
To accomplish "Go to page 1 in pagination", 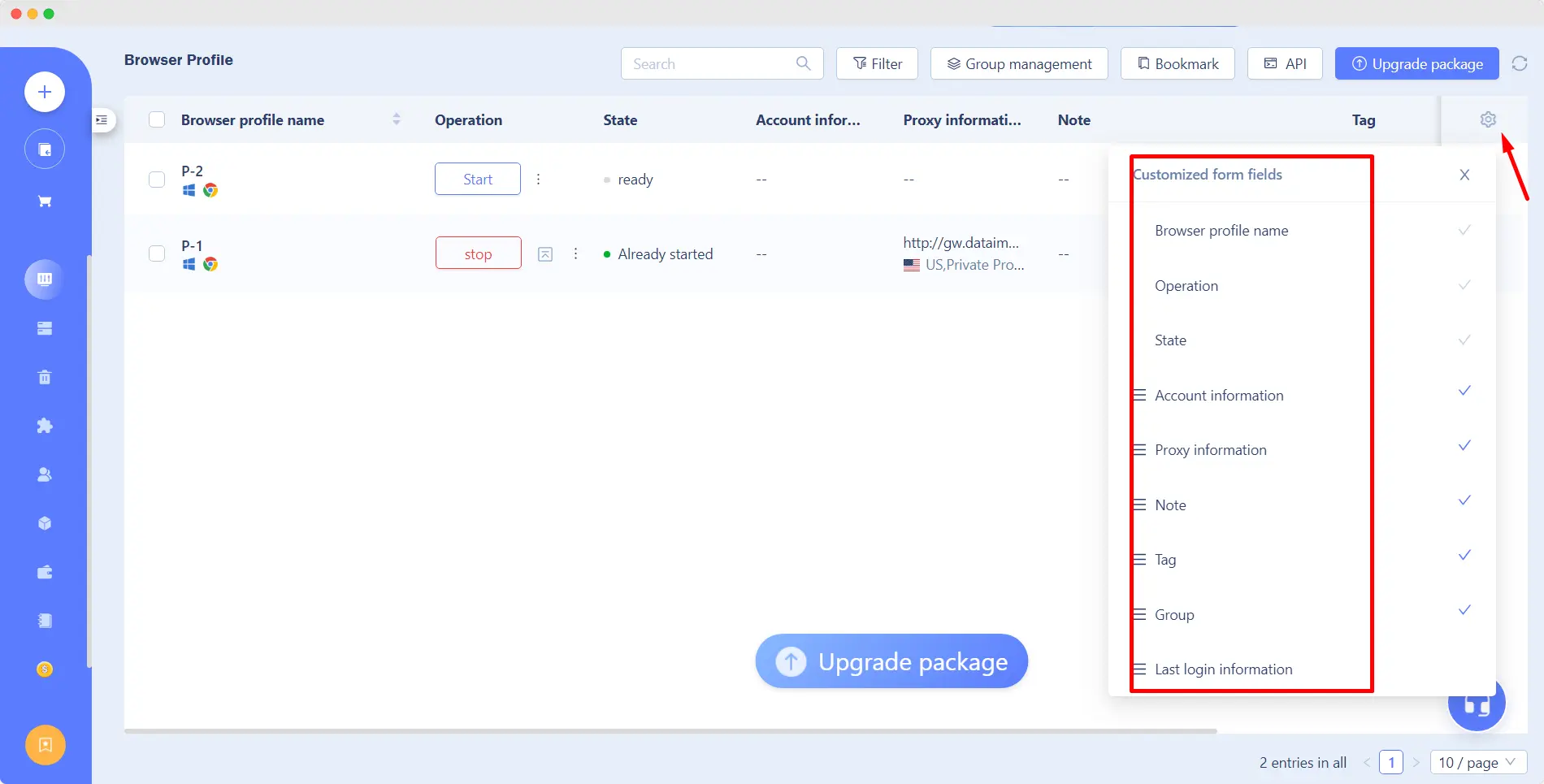I will pos(1391,762).
